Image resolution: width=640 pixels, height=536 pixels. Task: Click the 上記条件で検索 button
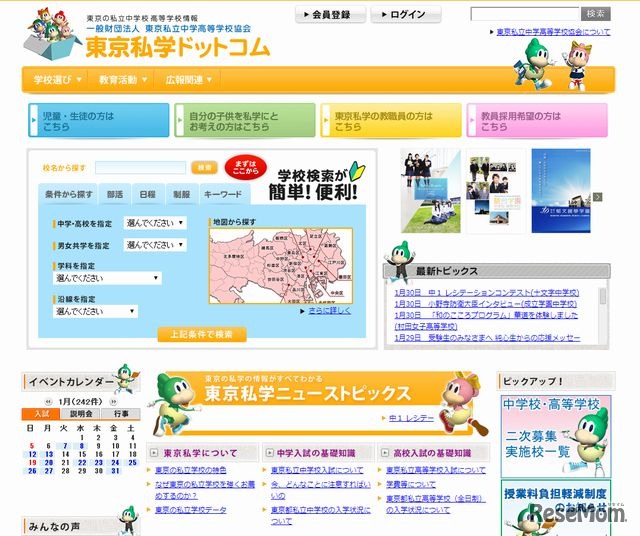coord(202,334)
